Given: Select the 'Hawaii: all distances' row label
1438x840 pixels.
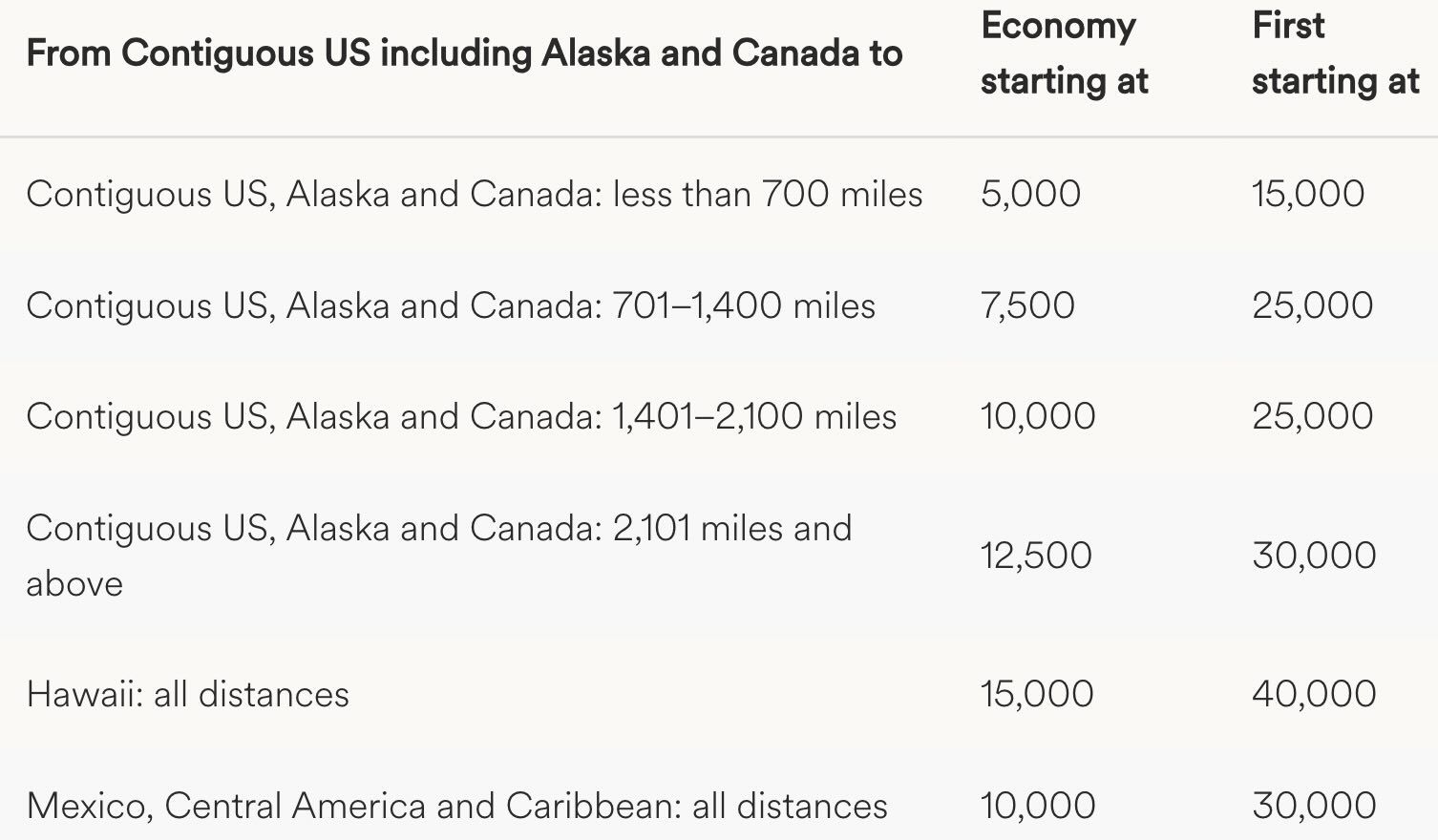Looking at the screenshot, I should point(188,695).
